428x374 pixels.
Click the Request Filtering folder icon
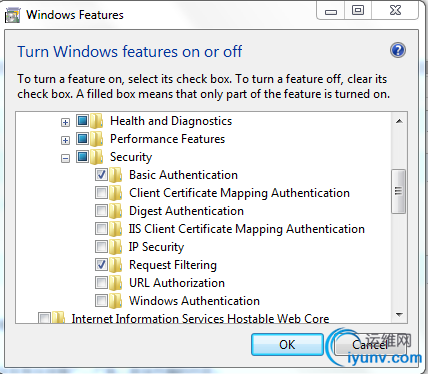pos(115,265)
